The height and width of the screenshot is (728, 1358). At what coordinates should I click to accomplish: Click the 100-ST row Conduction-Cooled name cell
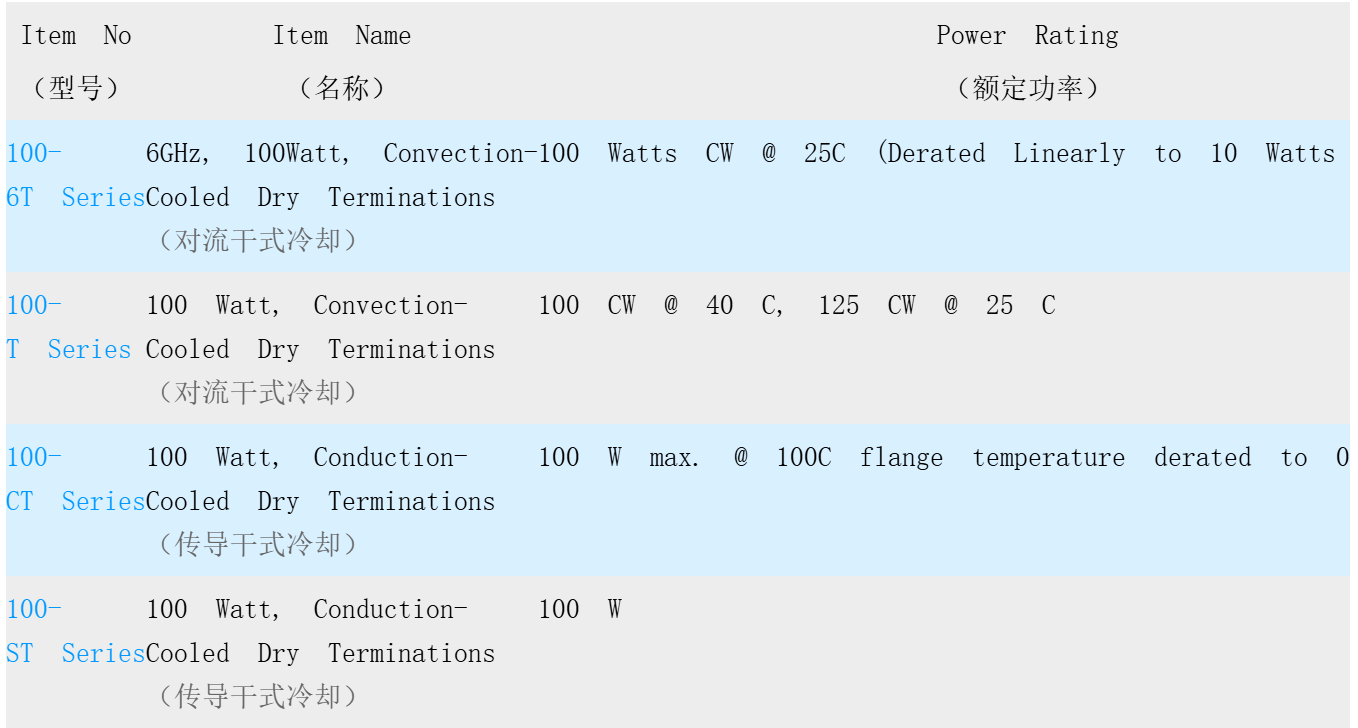(x=320, y=631)
